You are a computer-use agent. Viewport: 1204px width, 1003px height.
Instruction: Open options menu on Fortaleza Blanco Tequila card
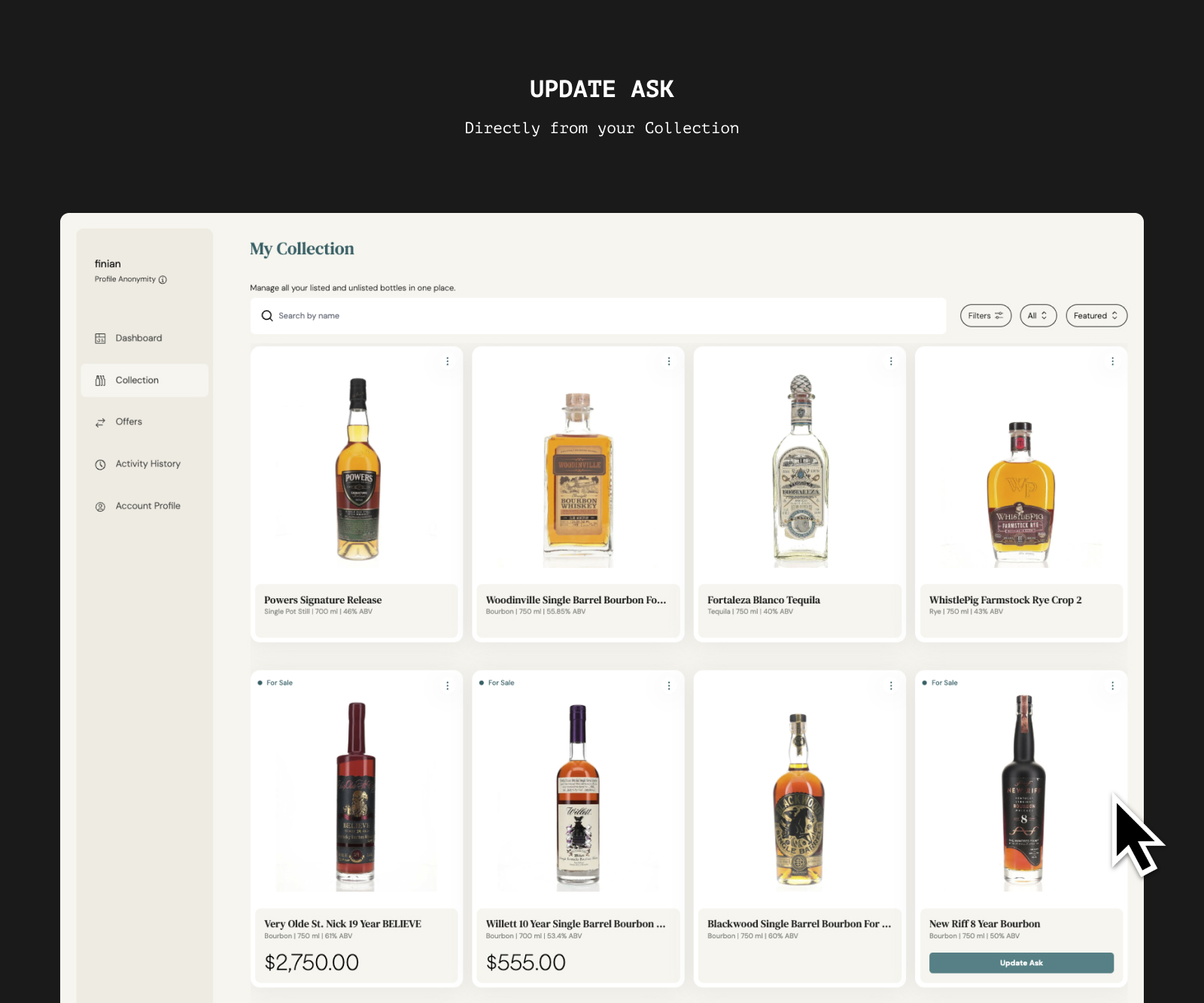tap(891, 362)
